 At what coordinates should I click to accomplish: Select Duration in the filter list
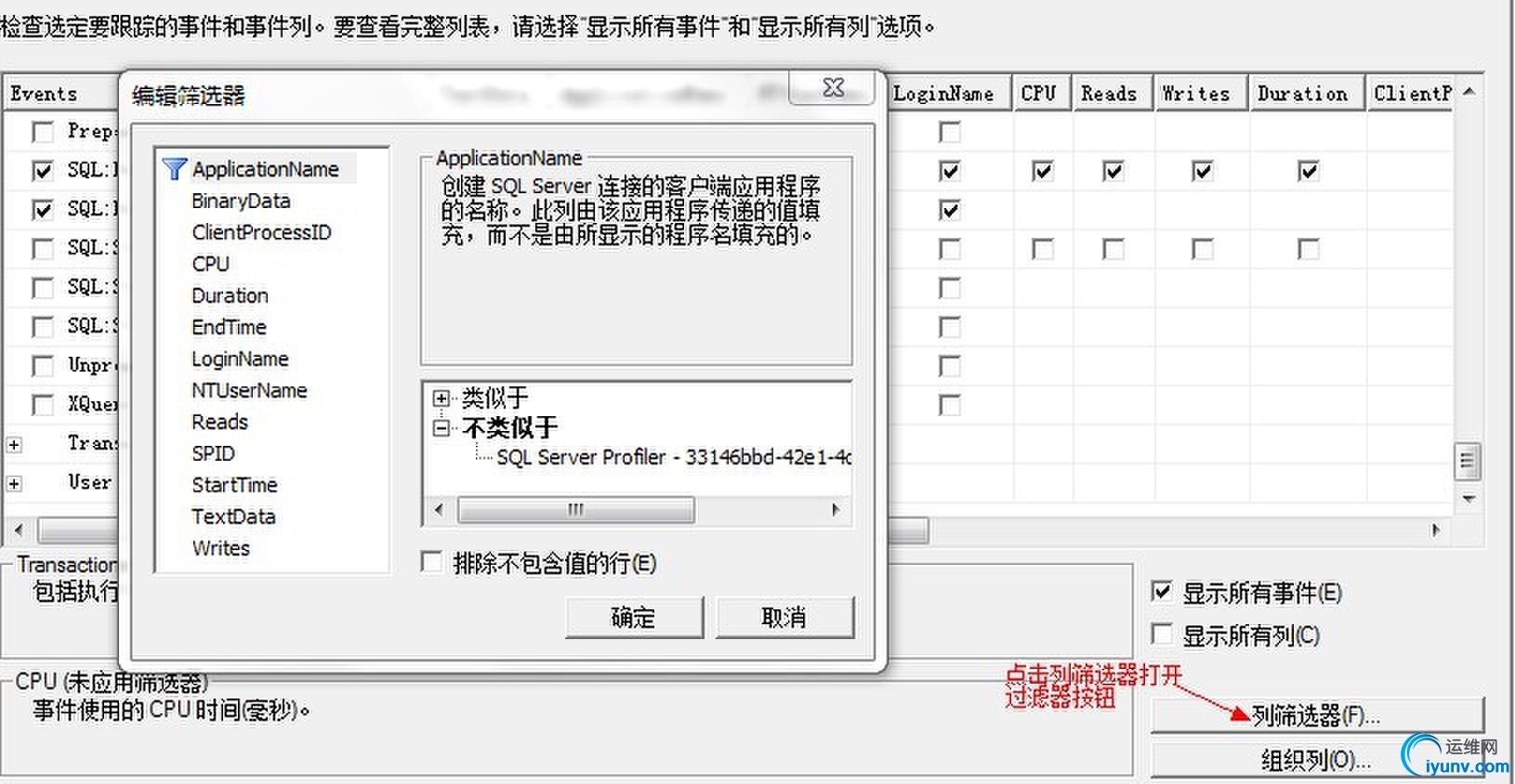(x=230, y=295)
